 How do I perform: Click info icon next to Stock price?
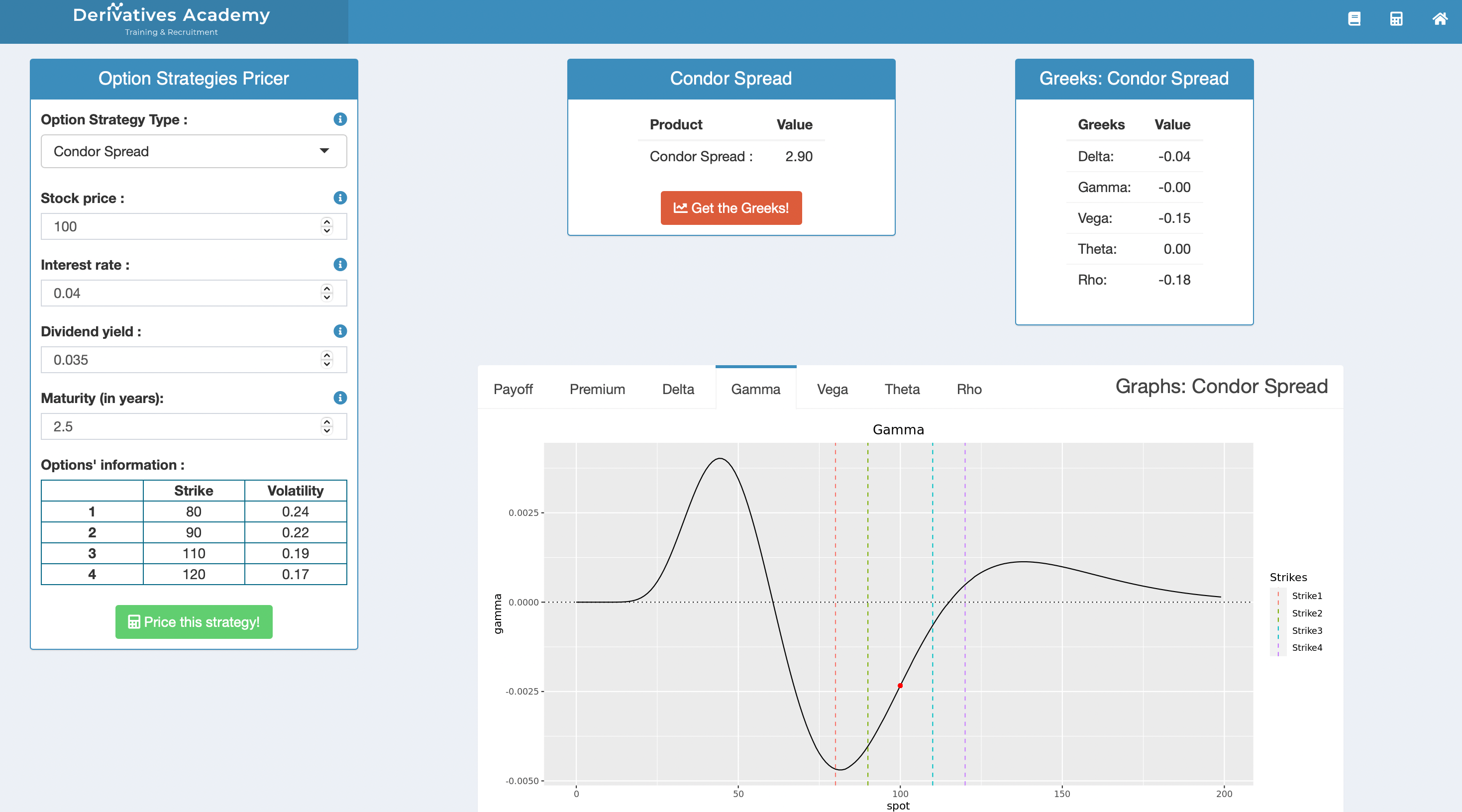click(x=340, y=198)
